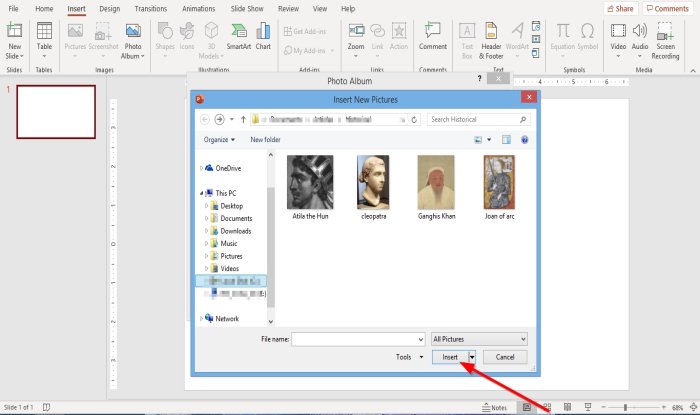Go up one folder level

click(243, 119)
